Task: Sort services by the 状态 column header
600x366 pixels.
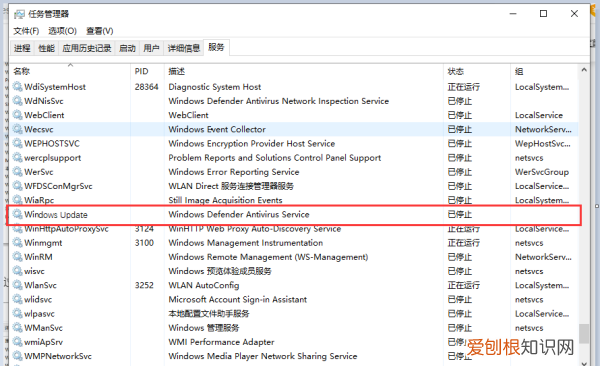Action: tap(477, 71)
